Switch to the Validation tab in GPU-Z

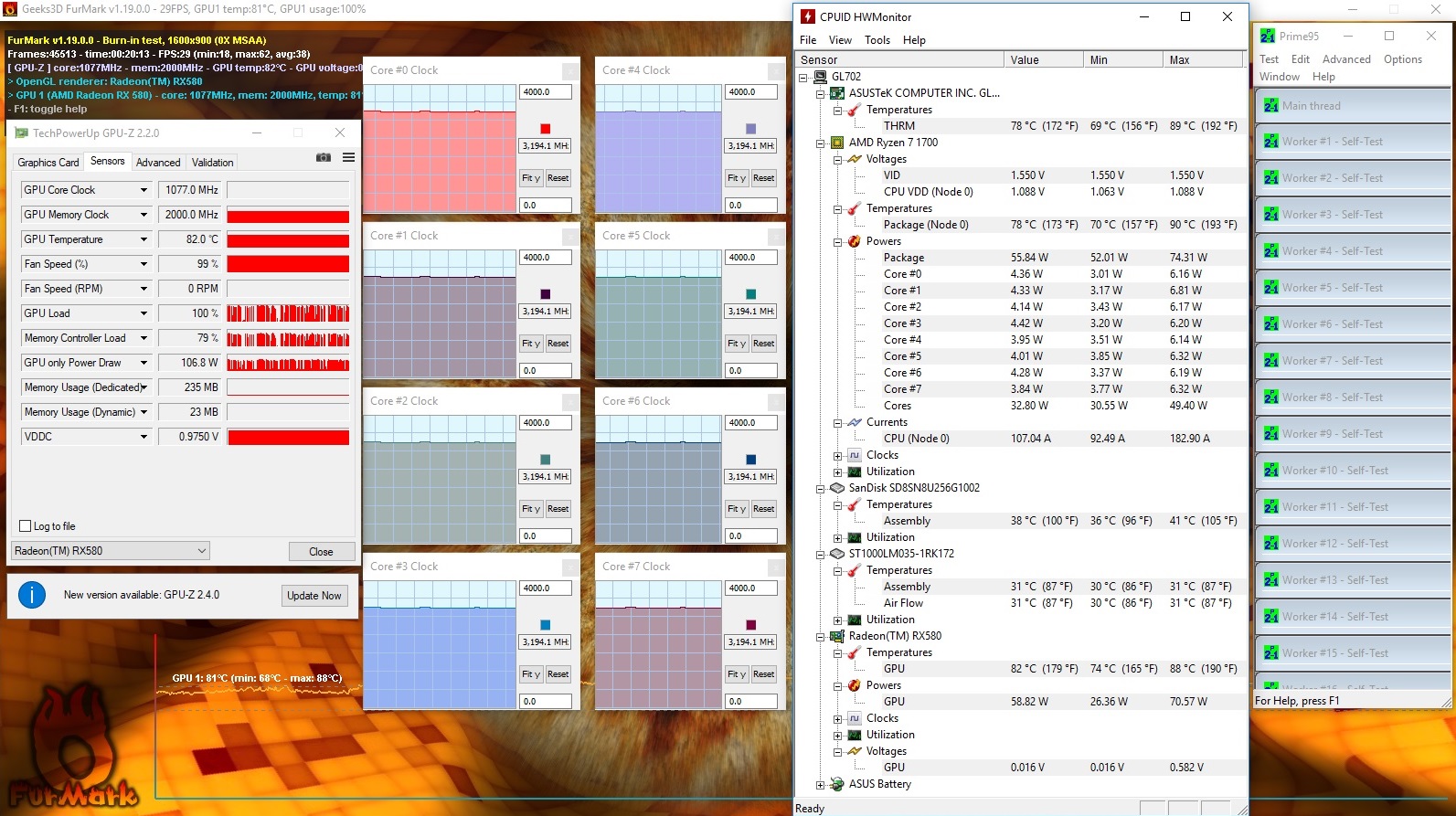point(213,163)
